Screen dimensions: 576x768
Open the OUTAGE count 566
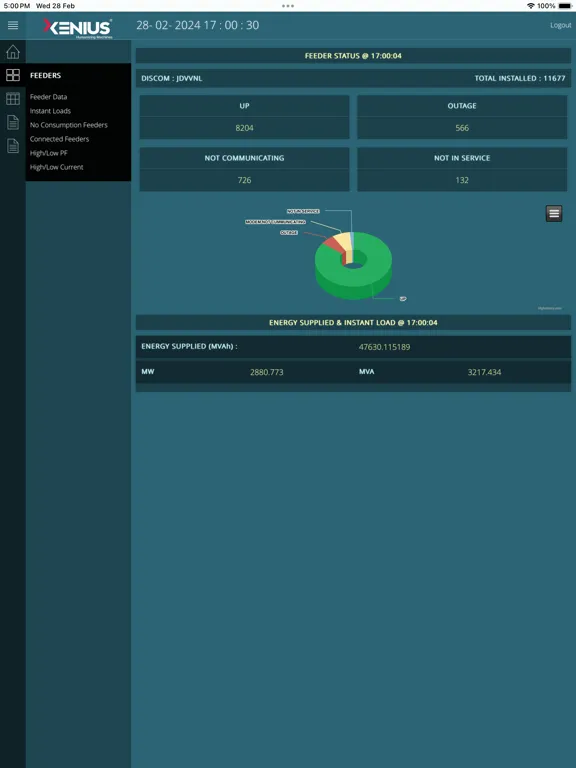click(x=462, y=128)
